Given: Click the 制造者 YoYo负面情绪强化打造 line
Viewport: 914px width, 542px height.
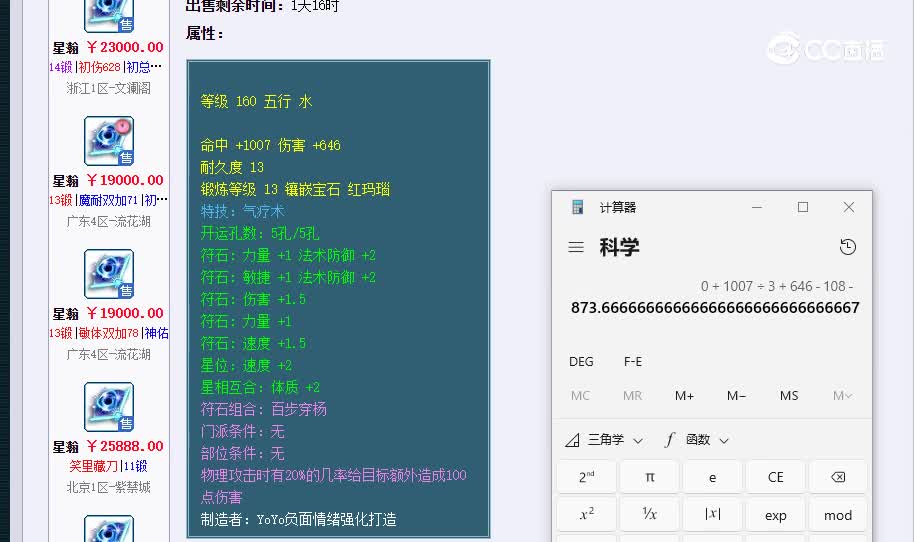Looking at the screenshot, I should pyautogui.click(x=298, y=519).
